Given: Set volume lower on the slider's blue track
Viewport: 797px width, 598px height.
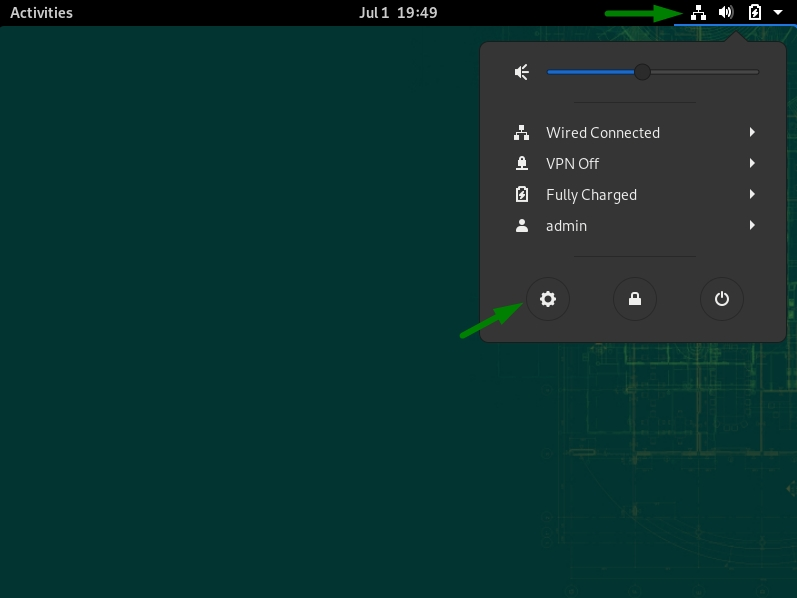Looking at the screenshot, I should (x=590, y=72).
